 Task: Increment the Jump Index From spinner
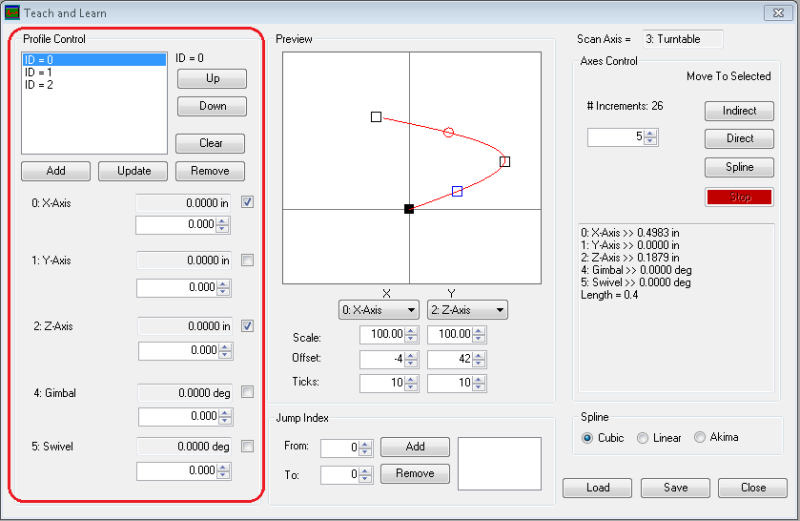pyautogui.click(x=369, y=443)
